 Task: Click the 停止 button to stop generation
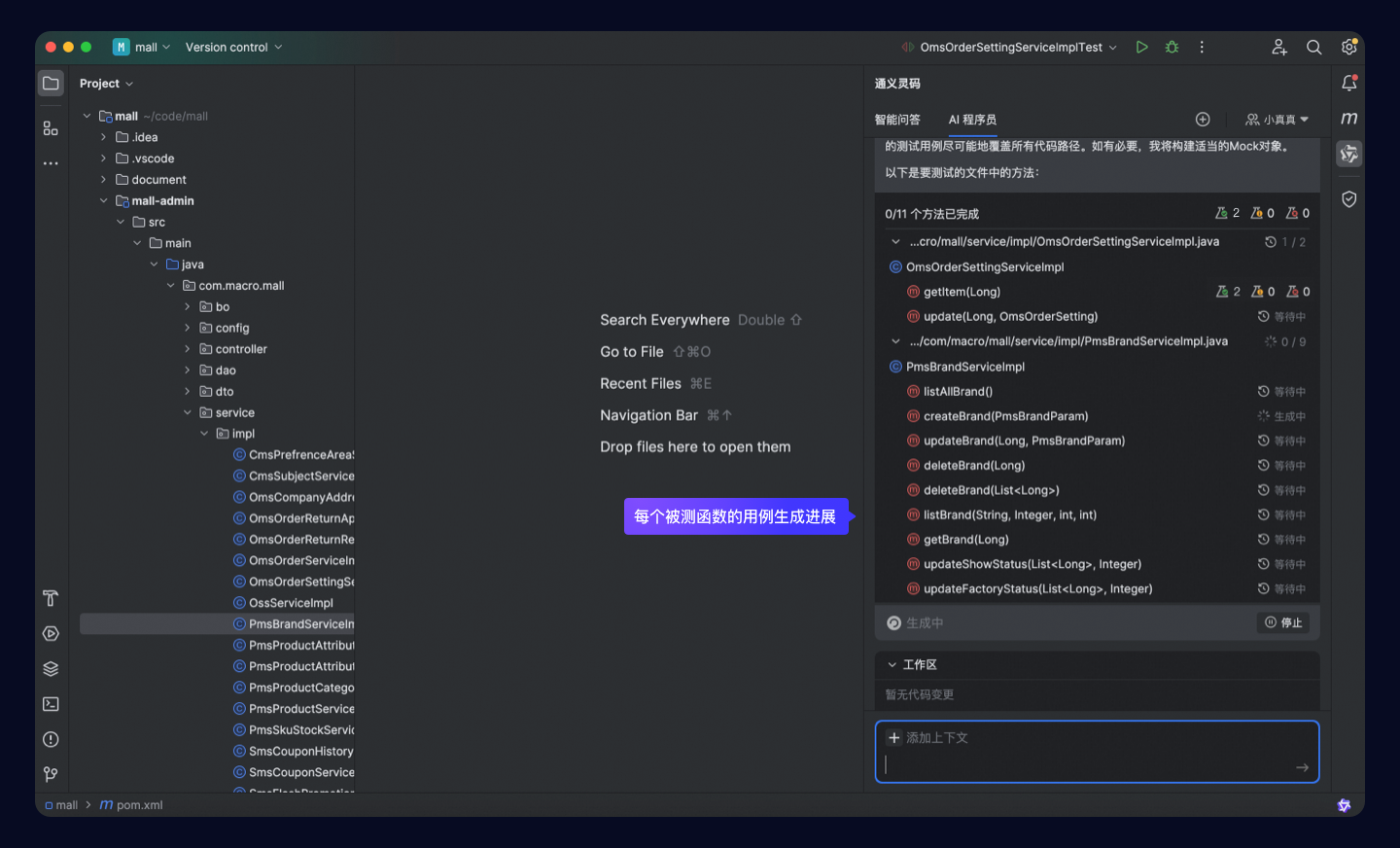click(x=1282, y=622)
